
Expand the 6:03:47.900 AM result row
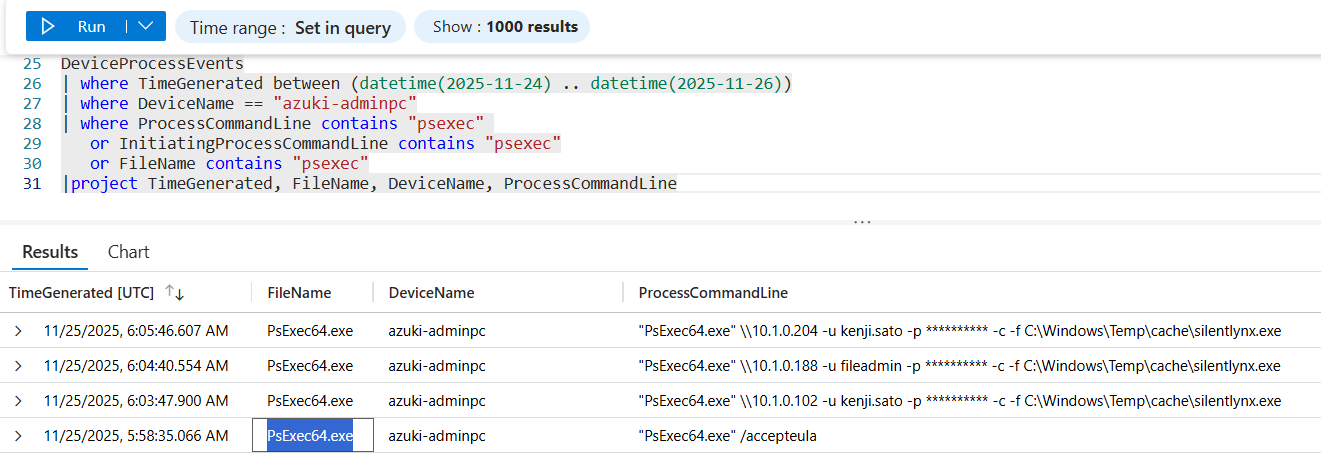[x=18, y=400]
